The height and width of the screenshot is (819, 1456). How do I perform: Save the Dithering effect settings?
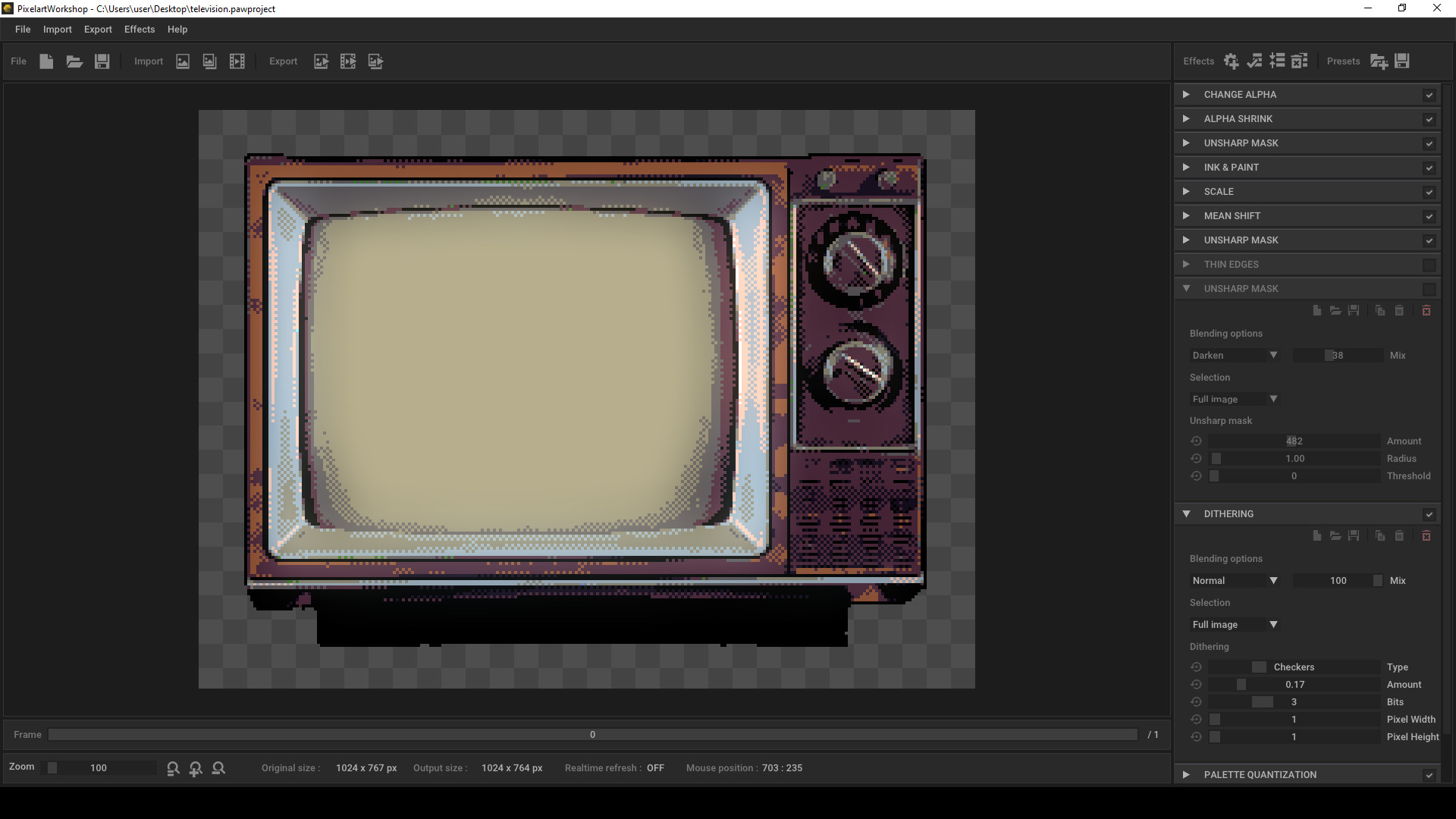point(1353,536)
